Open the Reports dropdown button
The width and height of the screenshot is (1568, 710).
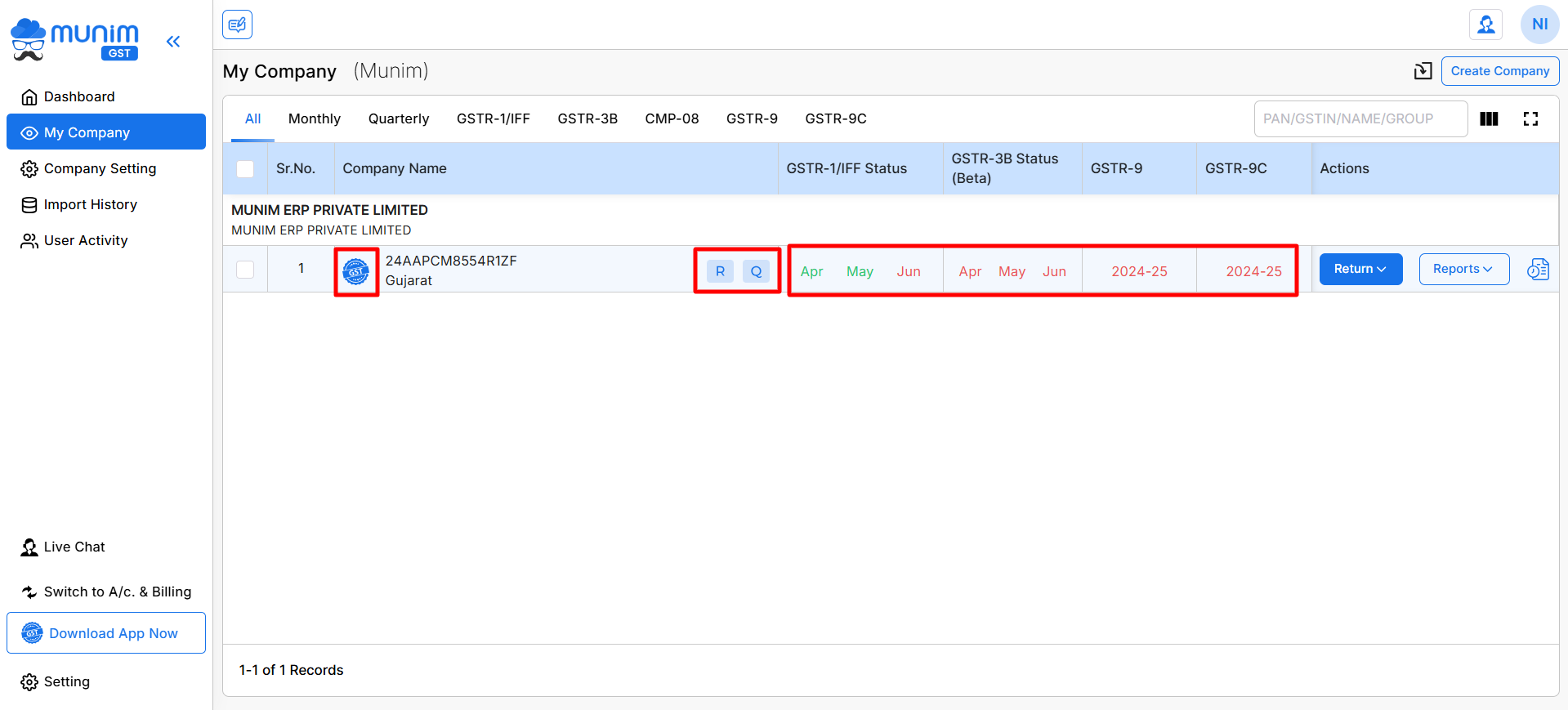(1463, 269)
